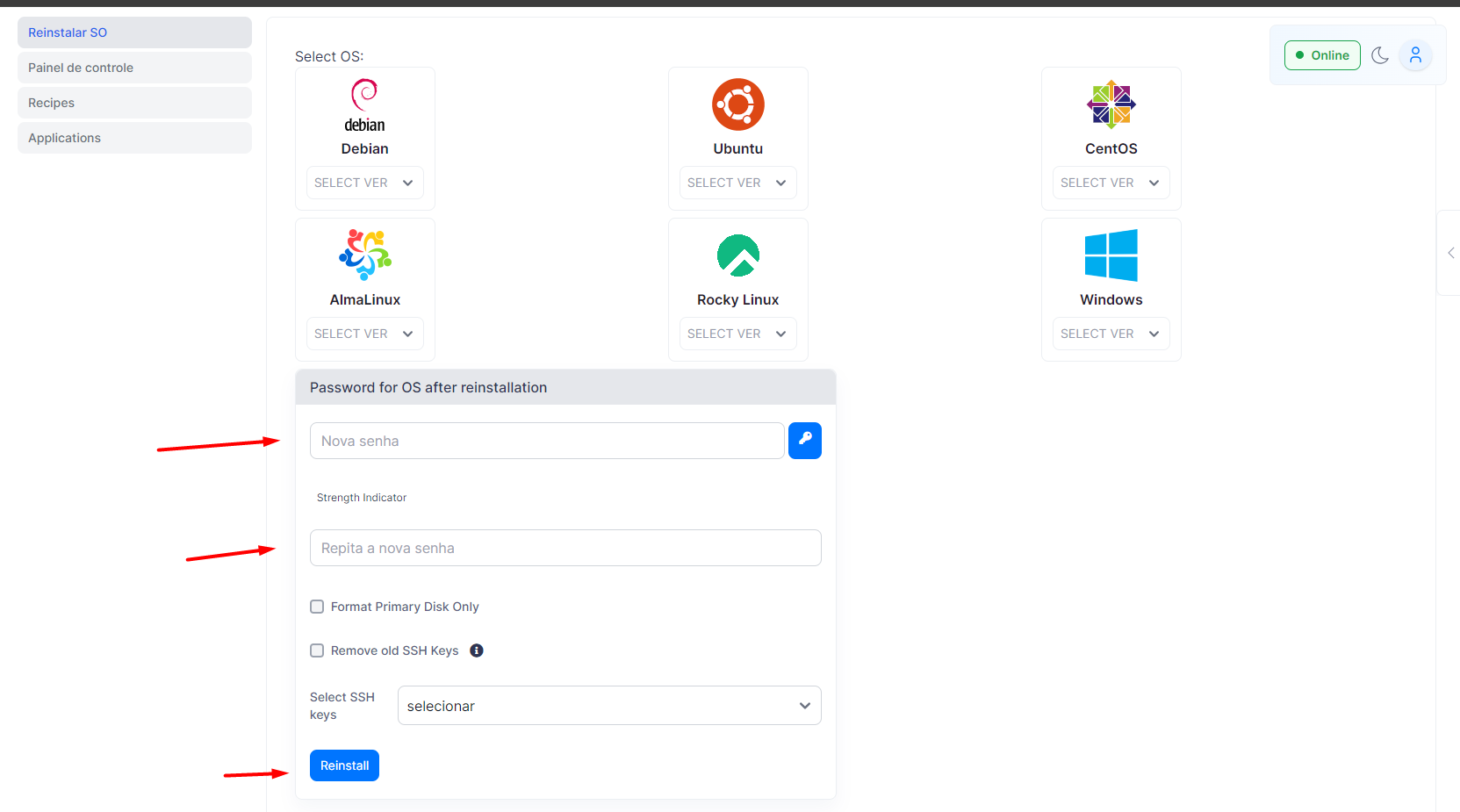Focus the Nova senha password field
1460x812 pixels.
pos(547,441)
